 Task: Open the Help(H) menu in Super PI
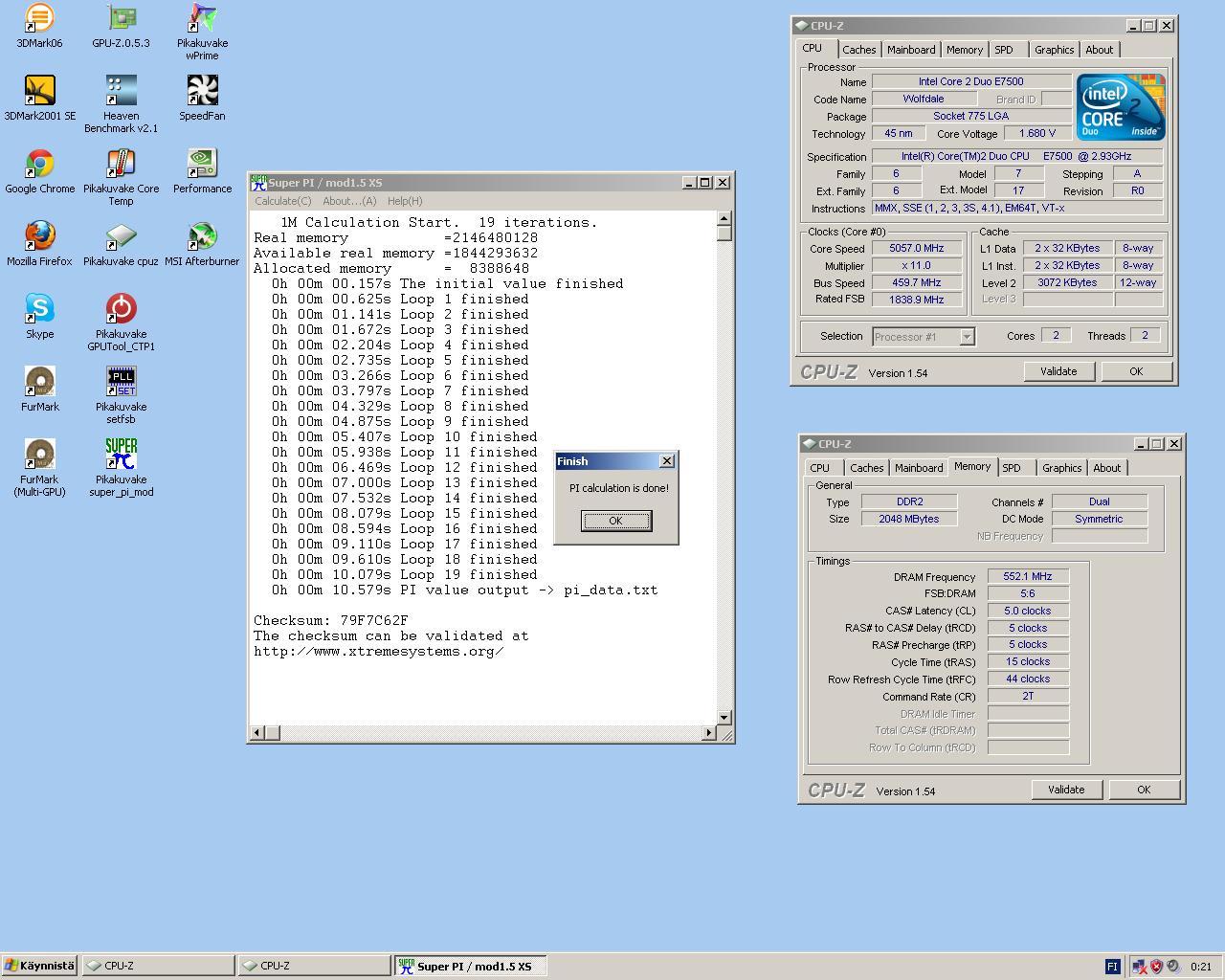point(405,201)
